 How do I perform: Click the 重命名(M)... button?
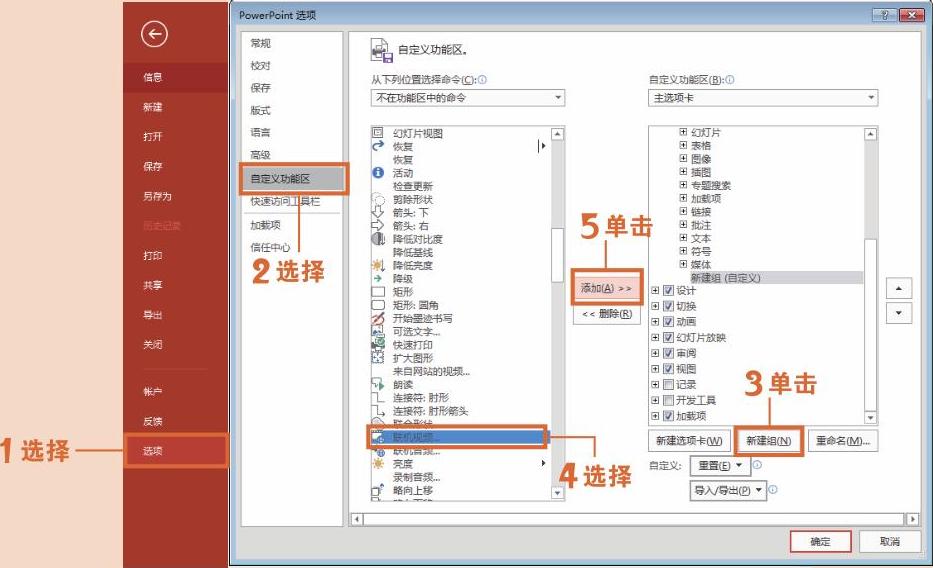[x=843, y=441]
